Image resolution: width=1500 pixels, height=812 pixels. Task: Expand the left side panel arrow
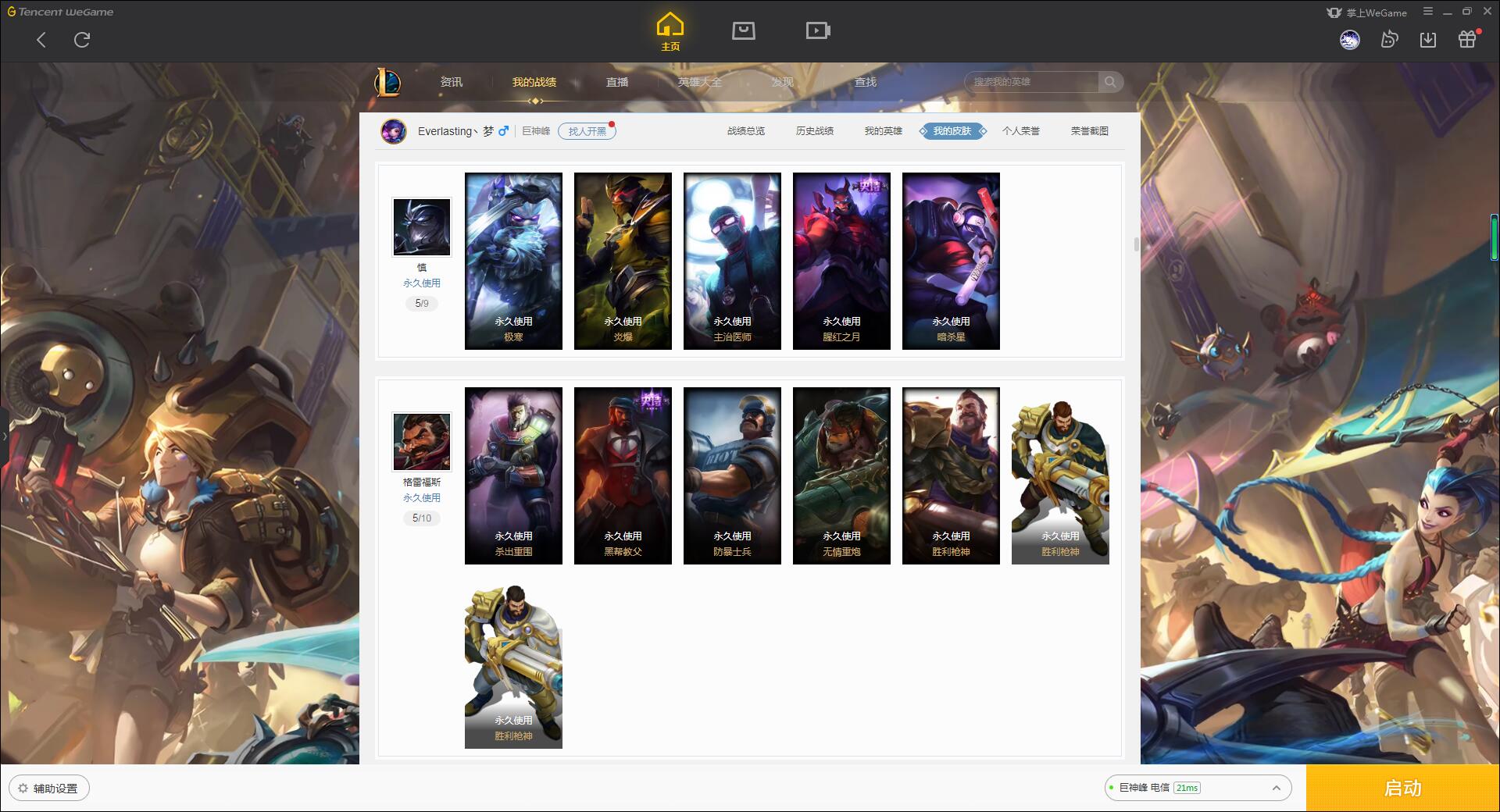4,436
